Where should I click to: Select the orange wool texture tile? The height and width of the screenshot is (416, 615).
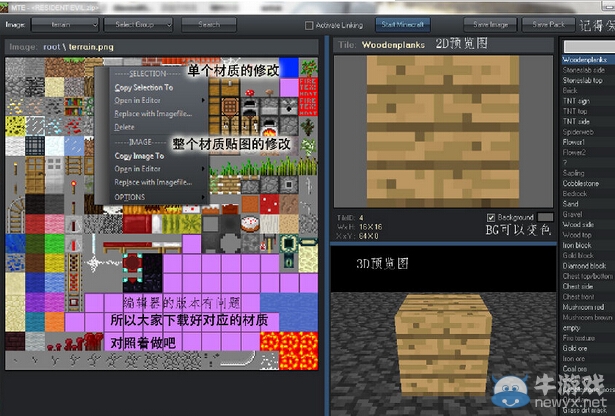pos(55,322)
